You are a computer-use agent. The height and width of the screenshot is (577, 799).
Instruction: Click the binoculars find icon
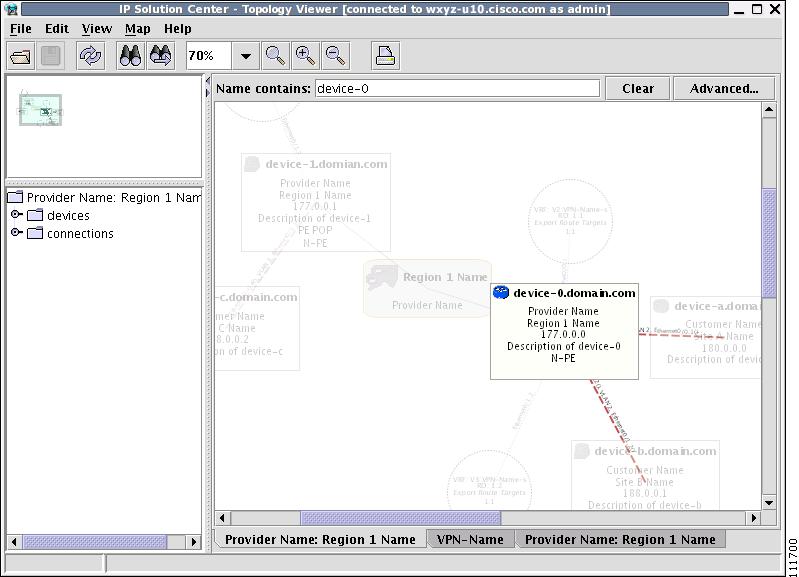click(x=130, y=56)
